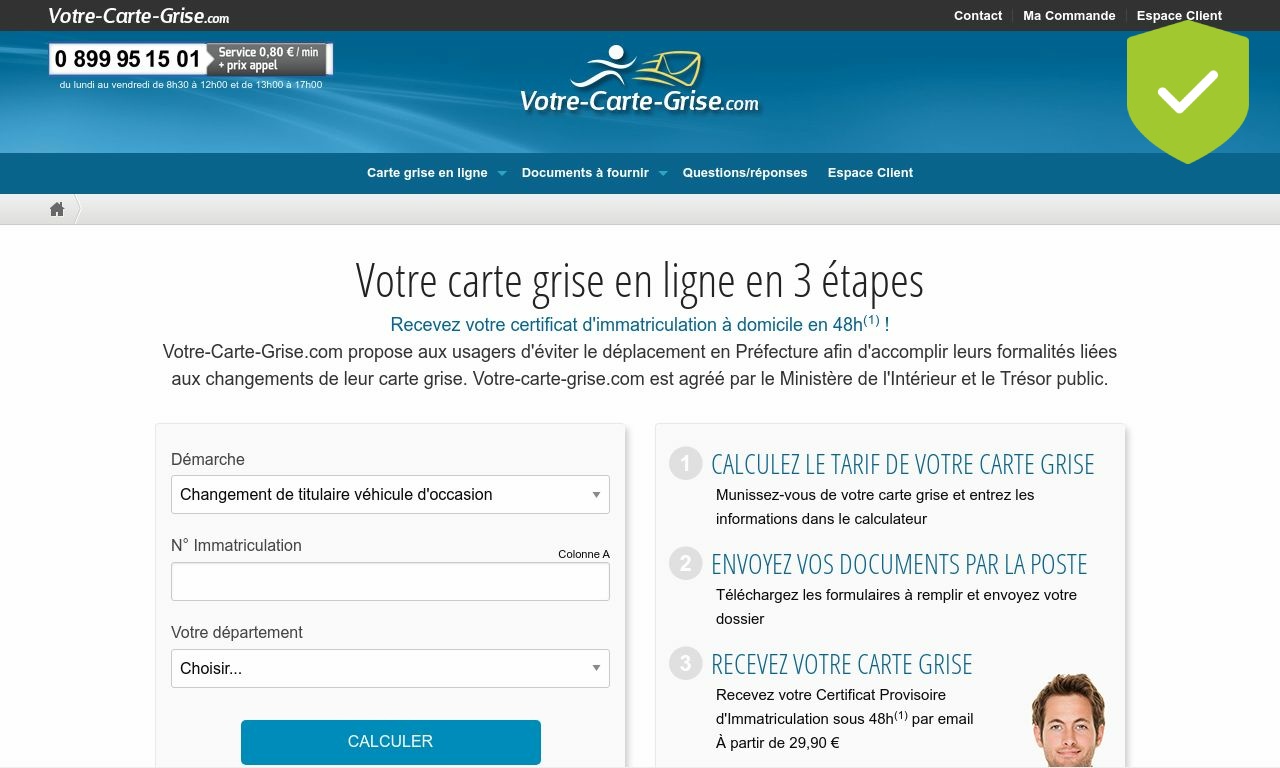
Task: Open Questions/réponses in the navigation bar
Action: pyautogui.click(x=744, y=173)
